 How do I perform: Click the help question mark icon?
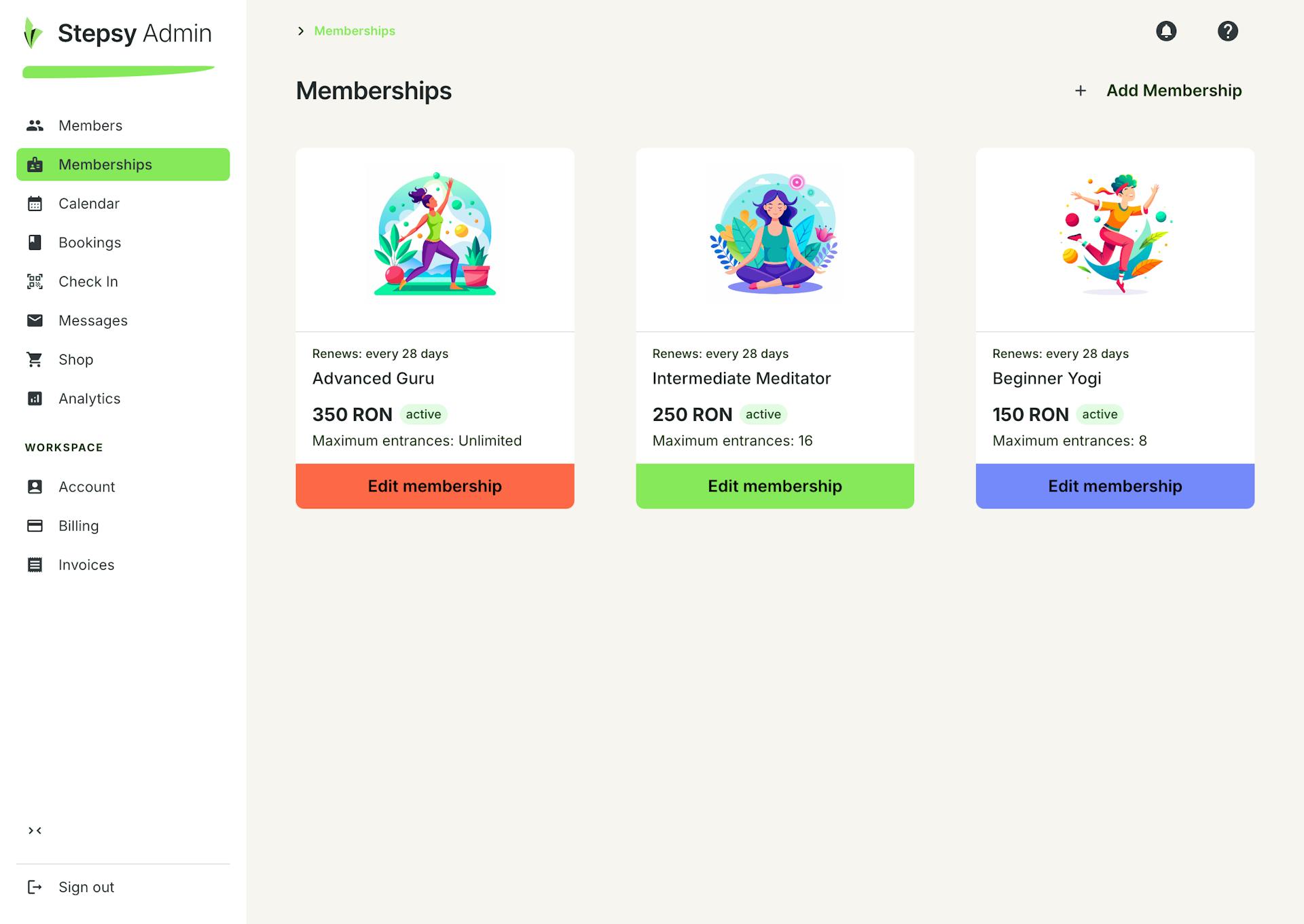pyautogui.click(x=1227, y=31)
